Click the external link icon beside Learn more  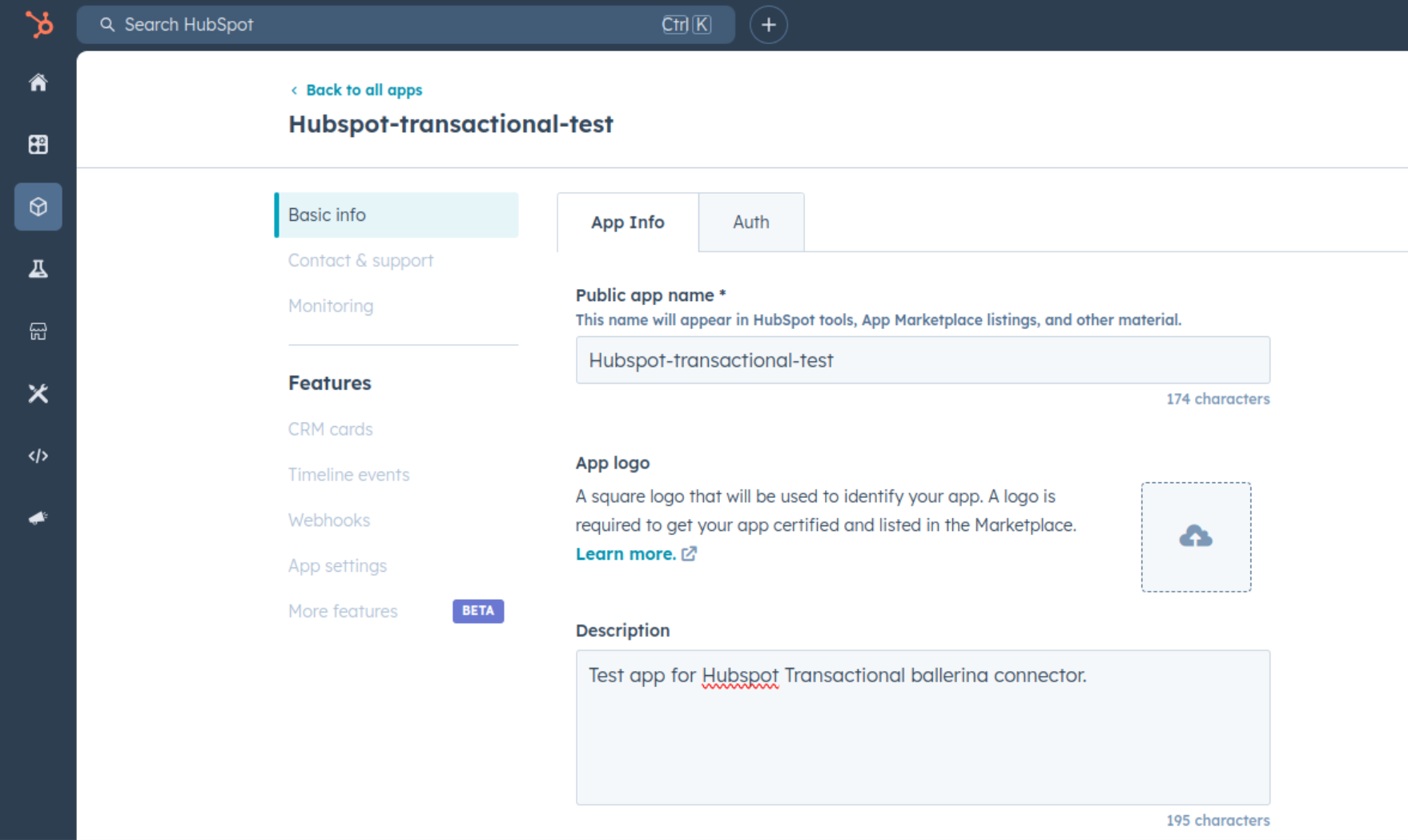coord(689,553)
